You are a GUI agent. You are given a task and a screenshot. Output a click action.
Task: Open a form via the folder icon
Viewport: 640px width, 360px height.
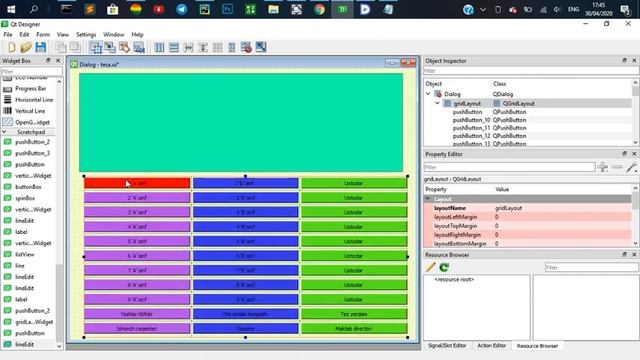click(26, 47)
